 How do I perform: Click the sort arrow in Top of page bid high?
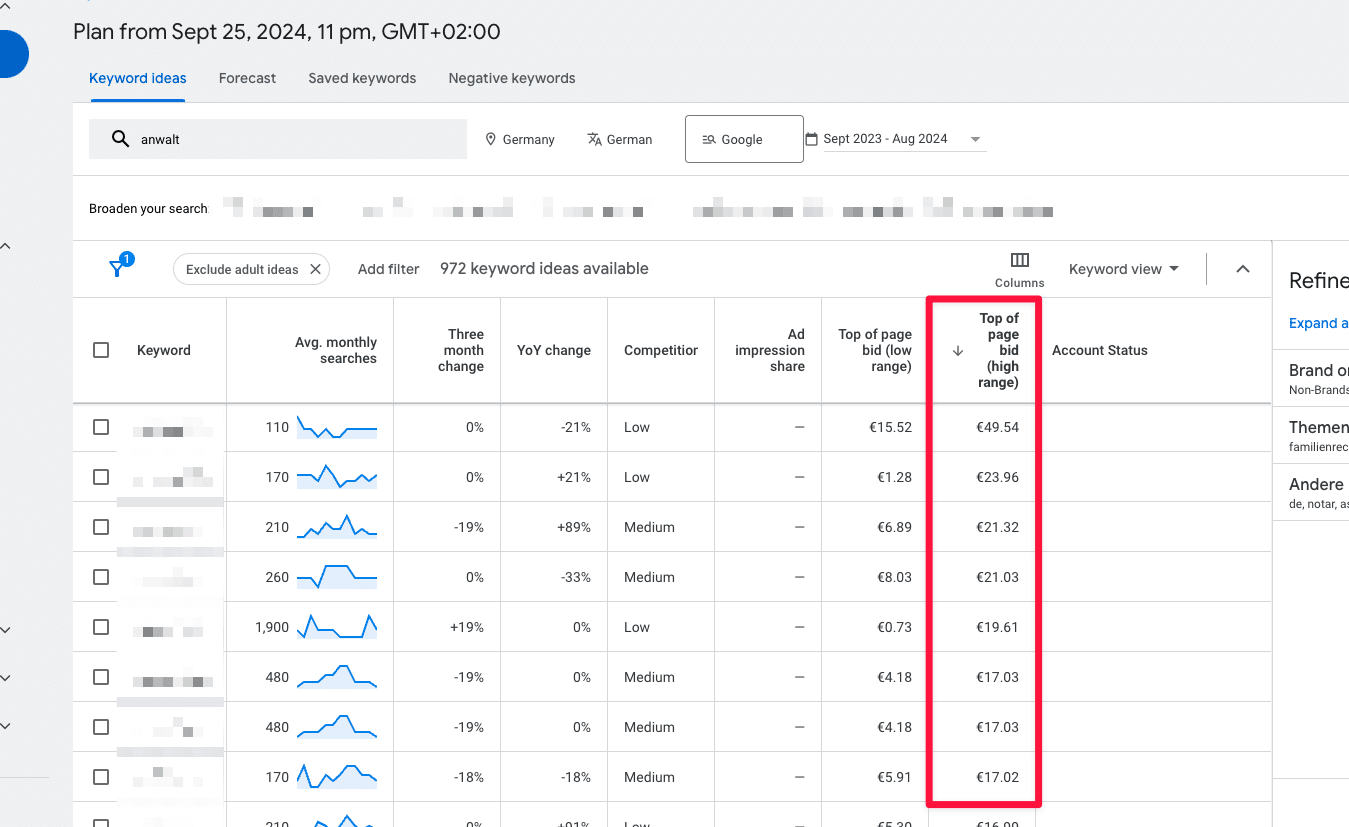coord(957,351)
